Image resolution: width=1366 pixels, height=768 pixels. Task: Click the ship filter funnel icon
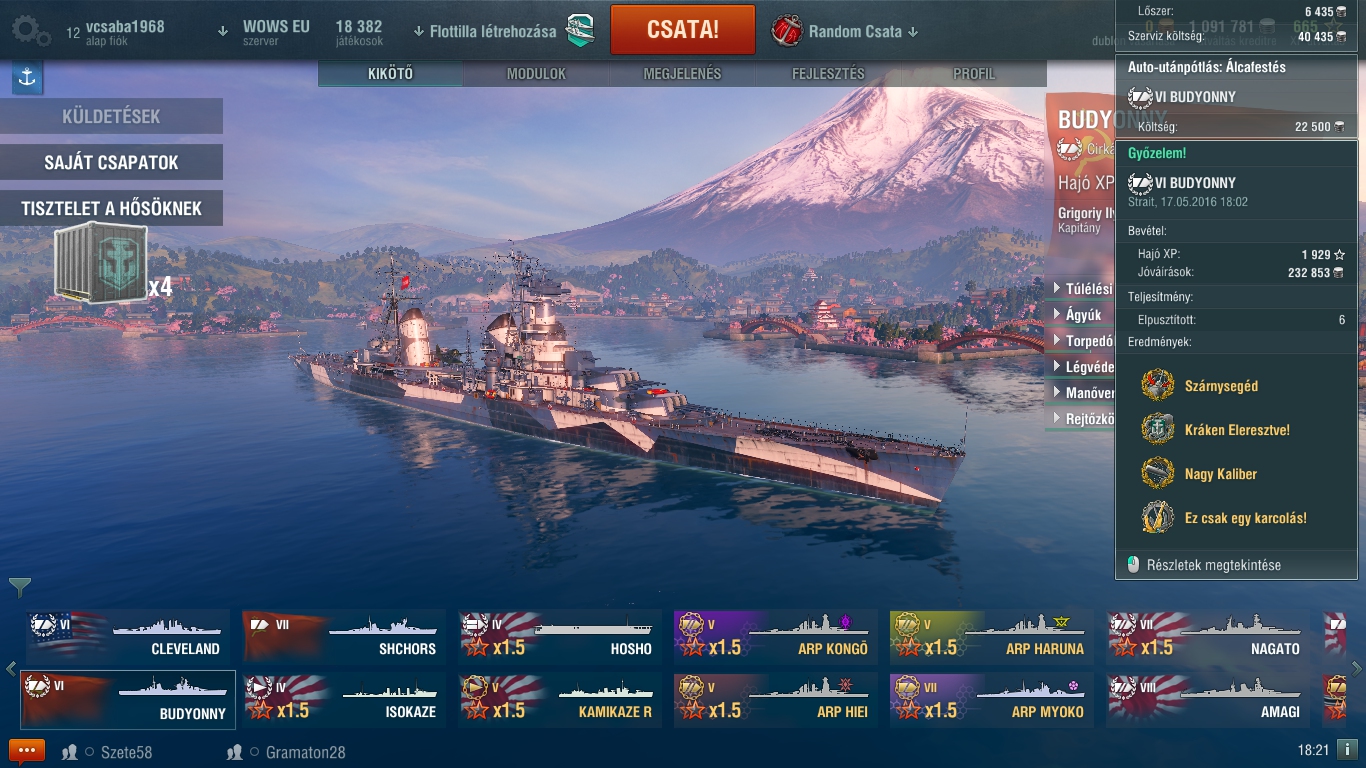pyautogui.click(x=19, y=587)
